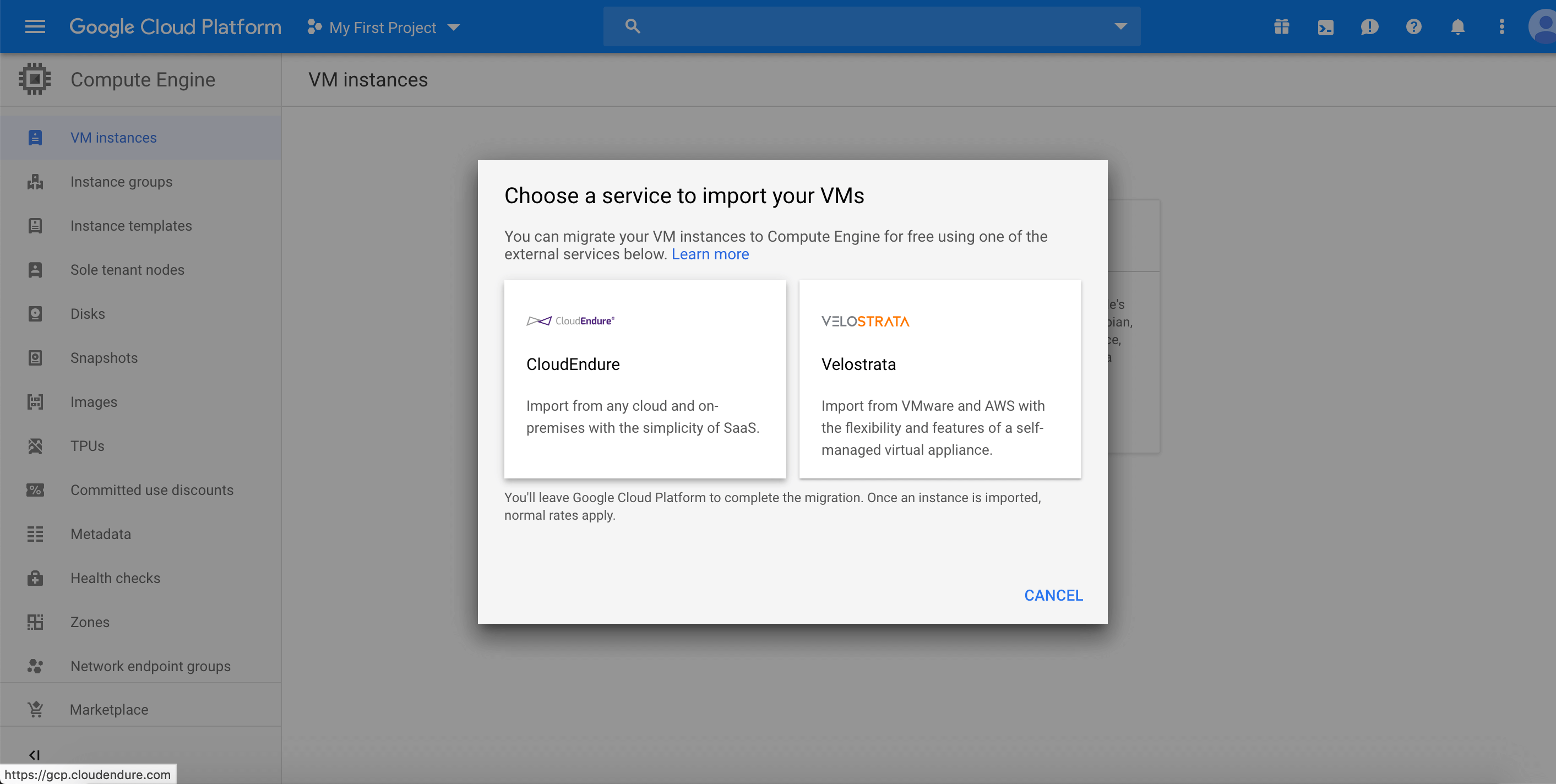The height and width of the screenshot is (784, 1556).
Task: Open the notifications bell
Action: point(1457,26)
